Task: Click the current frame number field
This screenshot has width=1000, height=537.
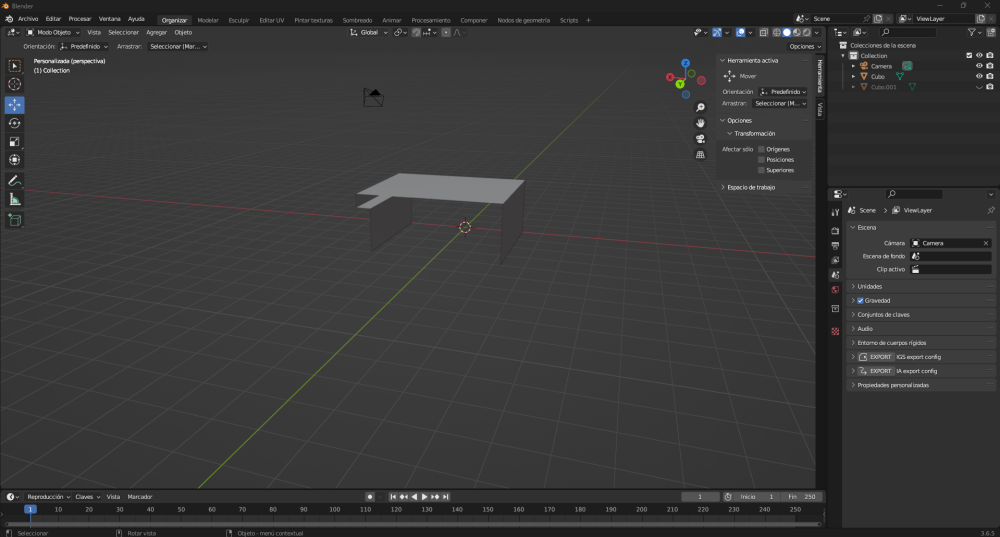Action: click(700, 497)
